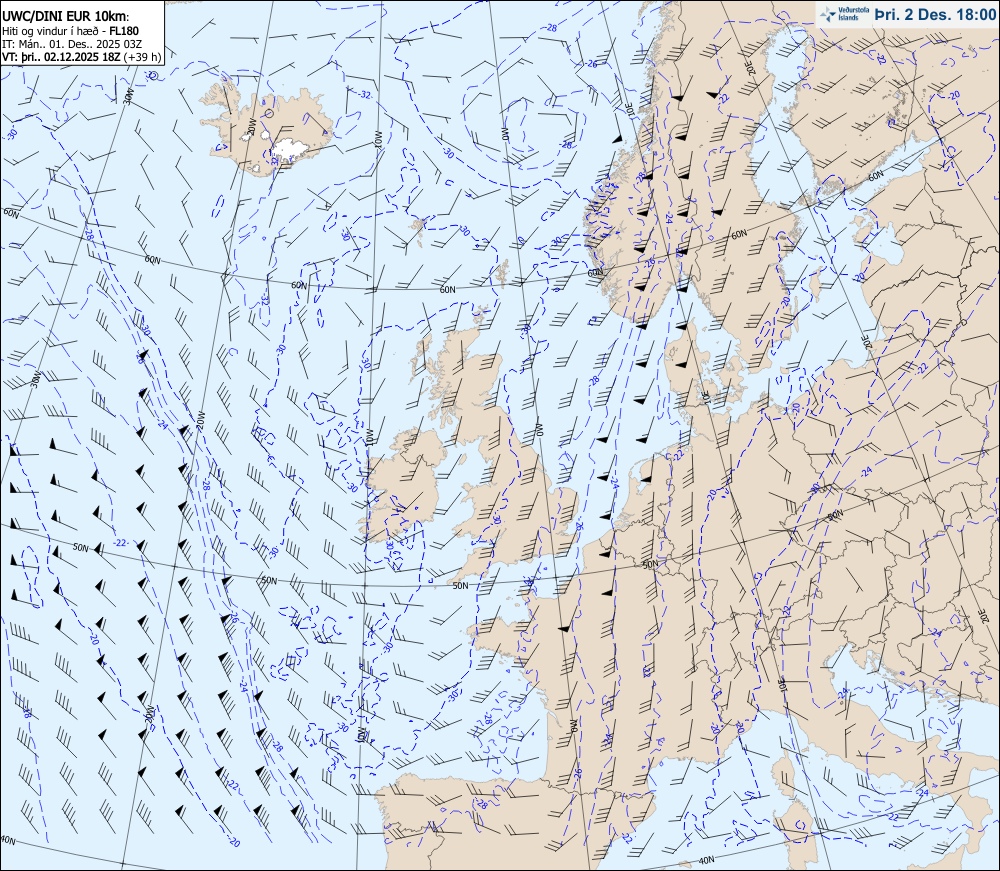This screenshot has height=871, width=1000.
Task: Click the 'Þri. 2 Des. 18:00' timestamp
Action: click(x=934, y=15)
